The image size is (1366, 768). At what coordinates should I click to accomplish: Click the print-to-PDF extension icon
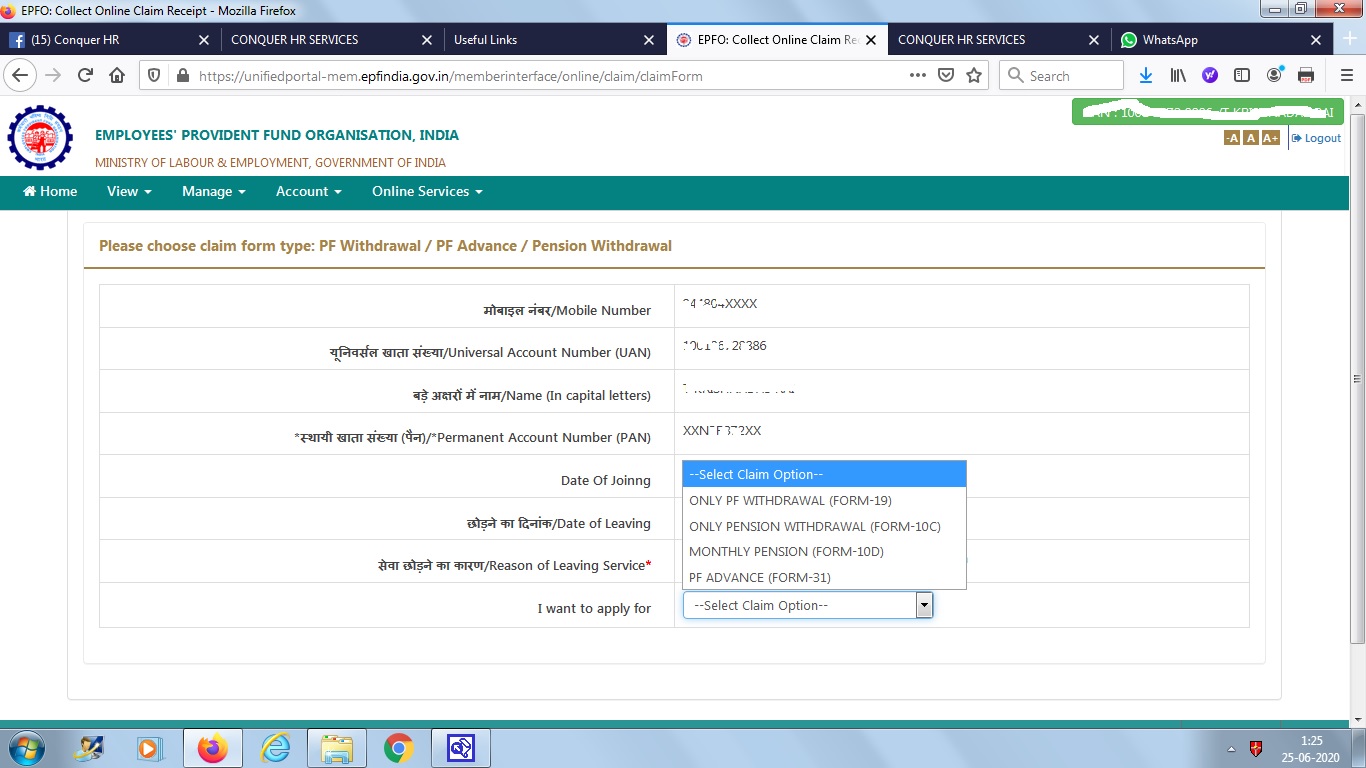click(1305, 75)
